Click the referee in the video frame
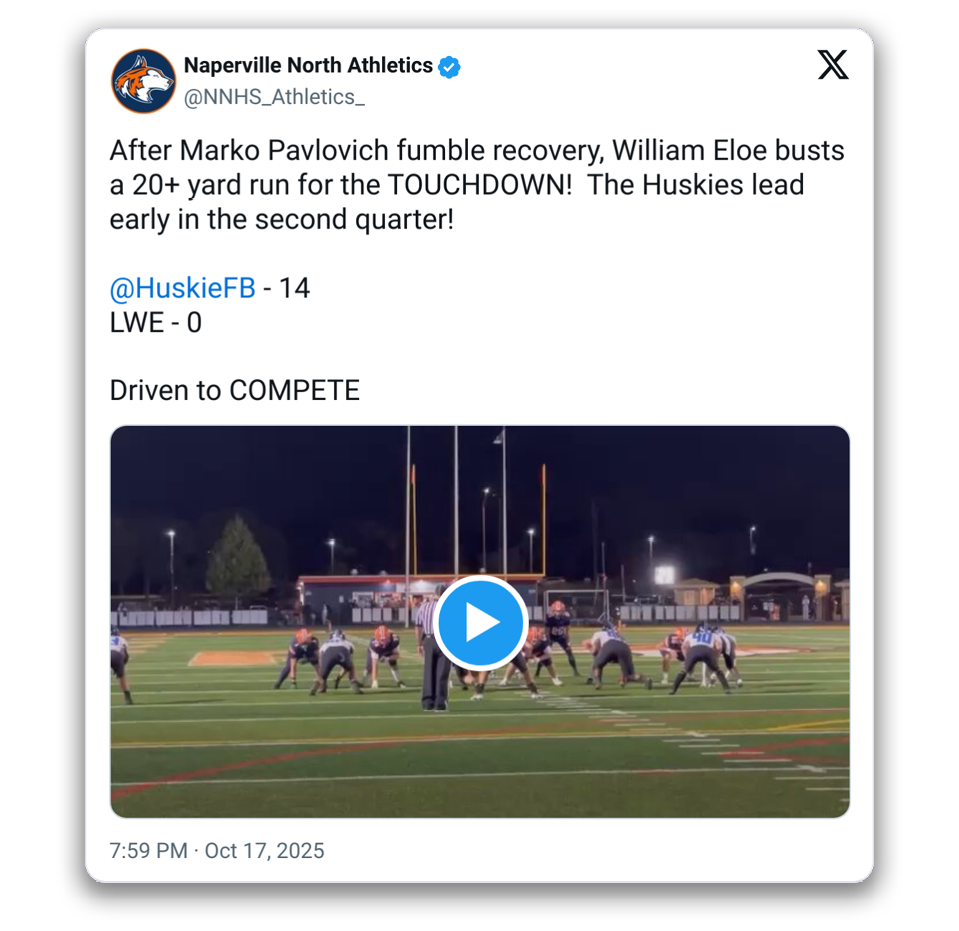Viewport: 959px width, 931px height. pyautogui.click(x=433, y=655)
